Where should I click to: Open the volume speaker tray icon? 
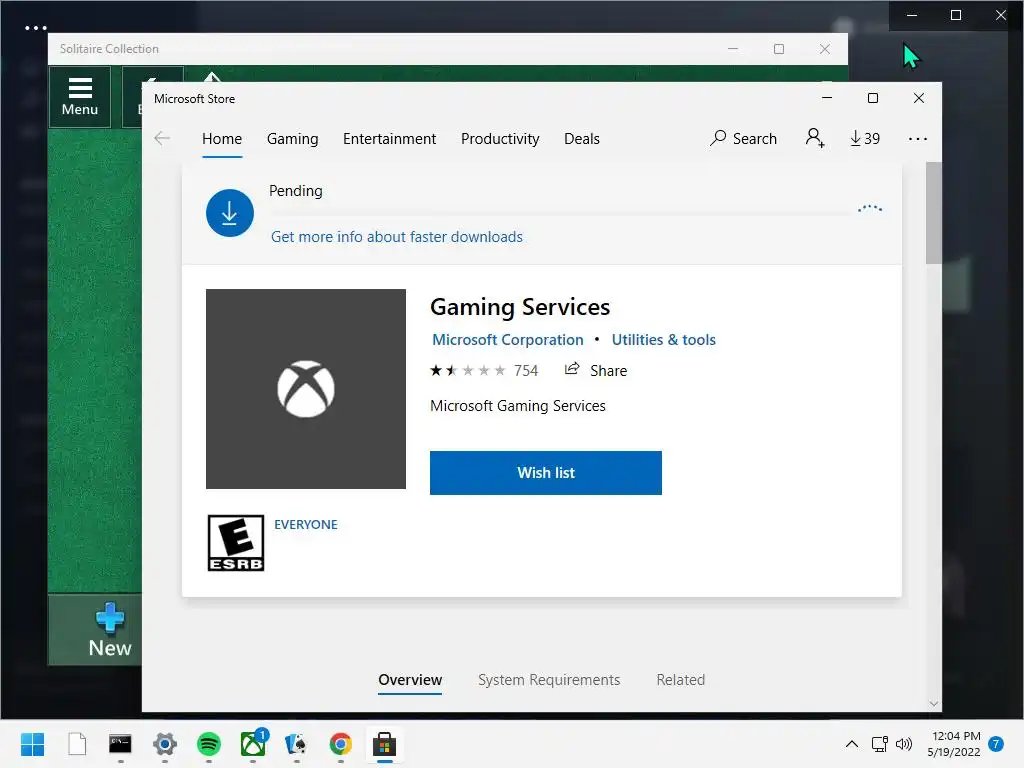(x=904, y=744)
